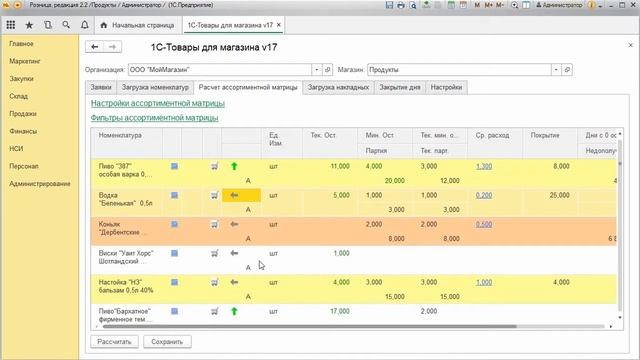The image size is (640, 360).
Task: Open the Настройки tab
Action: (x=446, y=87)
